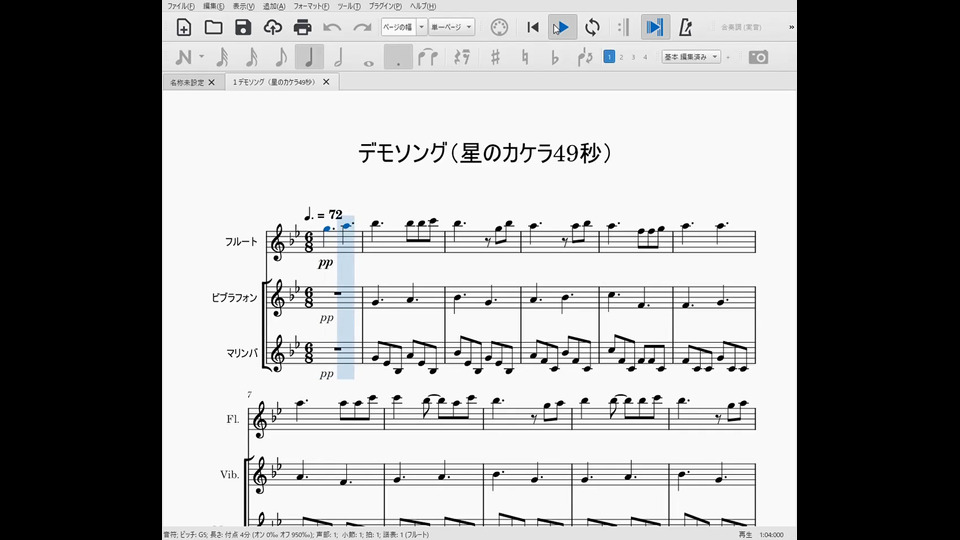The height and width of the screenshot is (540, 960).
Task: Select the eighth note duration
Action: pos(281,57)
